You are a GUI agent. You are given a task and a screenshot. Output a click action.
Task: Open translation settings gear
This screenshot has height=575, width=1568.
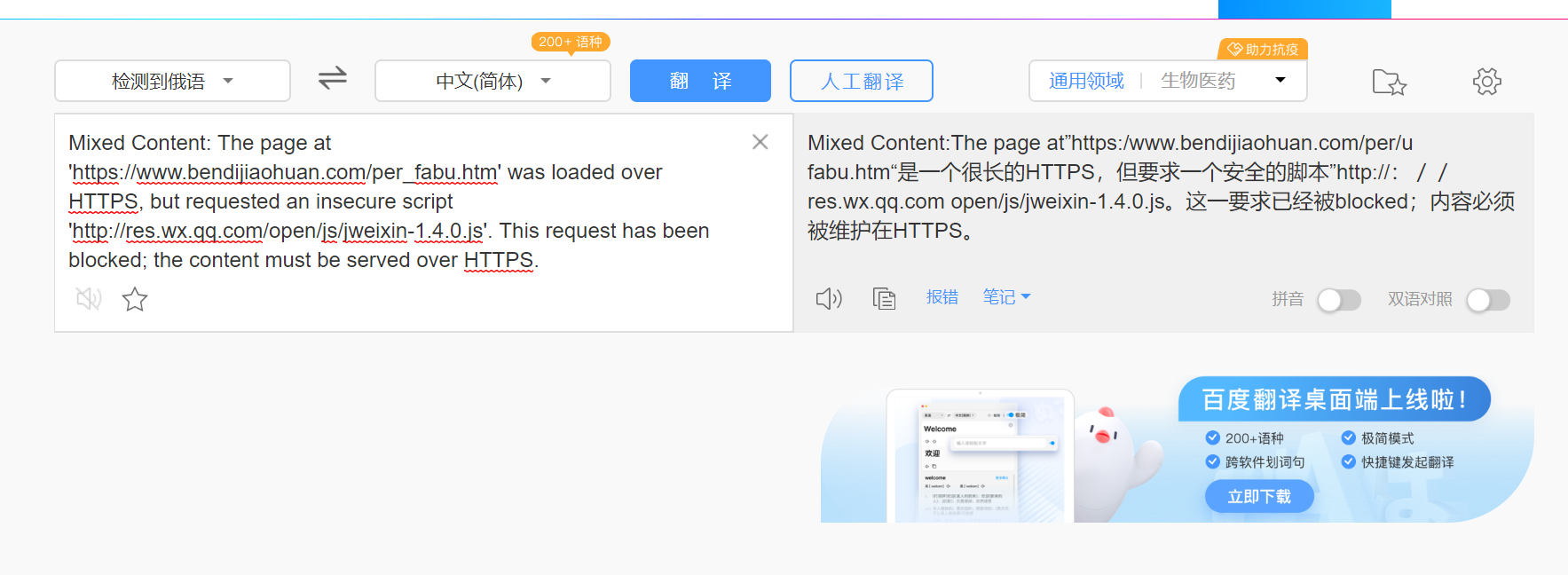(1487, 82)
